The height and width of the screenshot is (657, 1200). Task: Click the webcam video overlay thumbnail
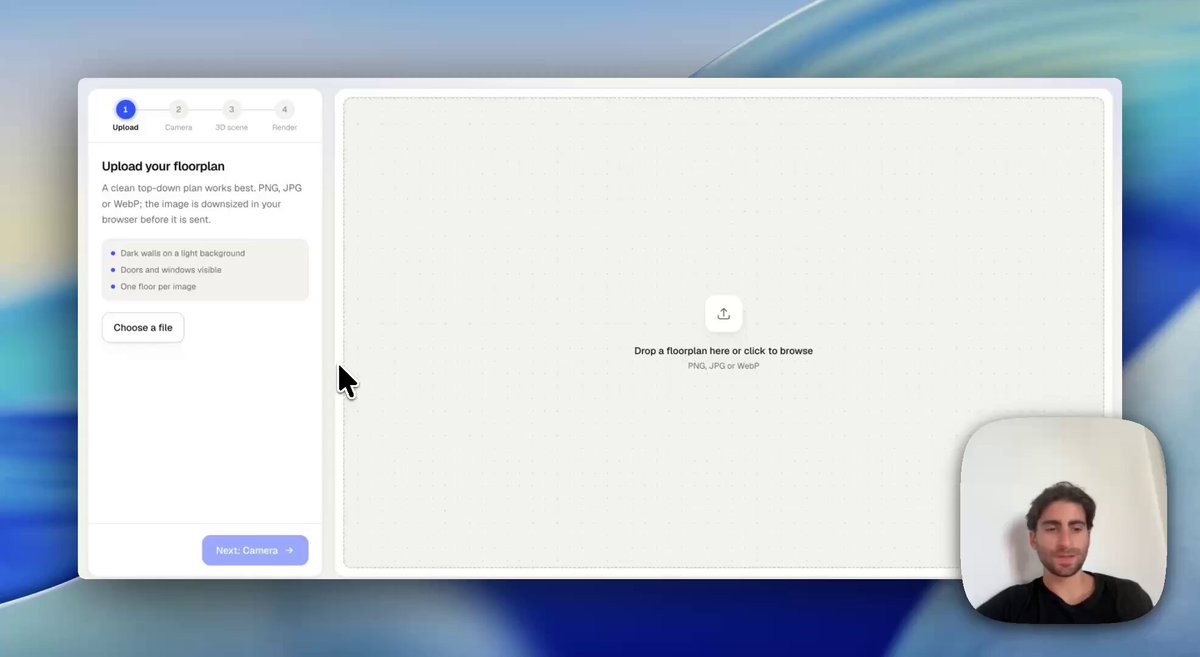[1063, 519]
